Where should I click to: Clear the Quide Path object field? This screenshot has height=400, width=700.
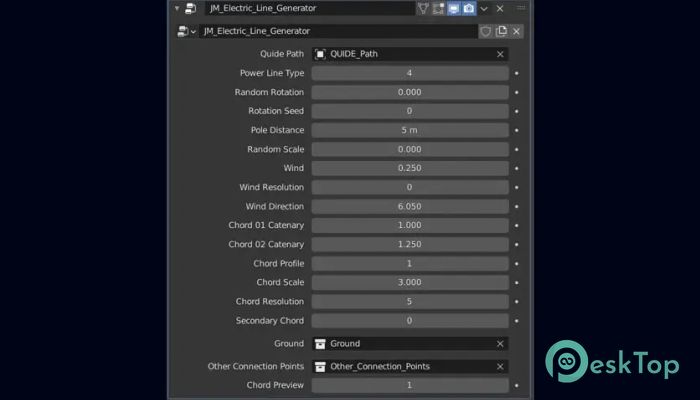[x=500, y=54]
